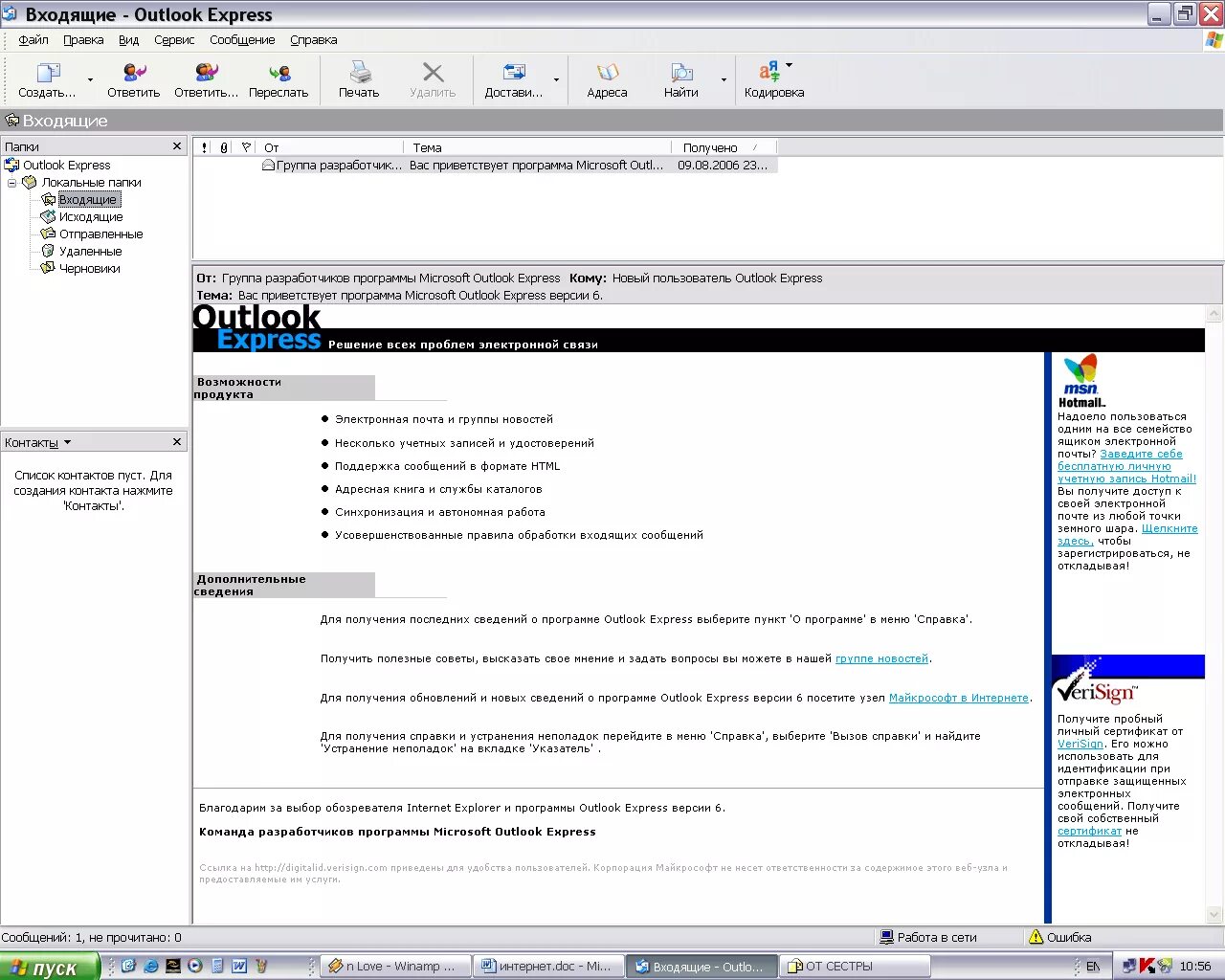1225x980 pixels.
Task: Open the 'сертификат' link
Action: [1089, 831]
